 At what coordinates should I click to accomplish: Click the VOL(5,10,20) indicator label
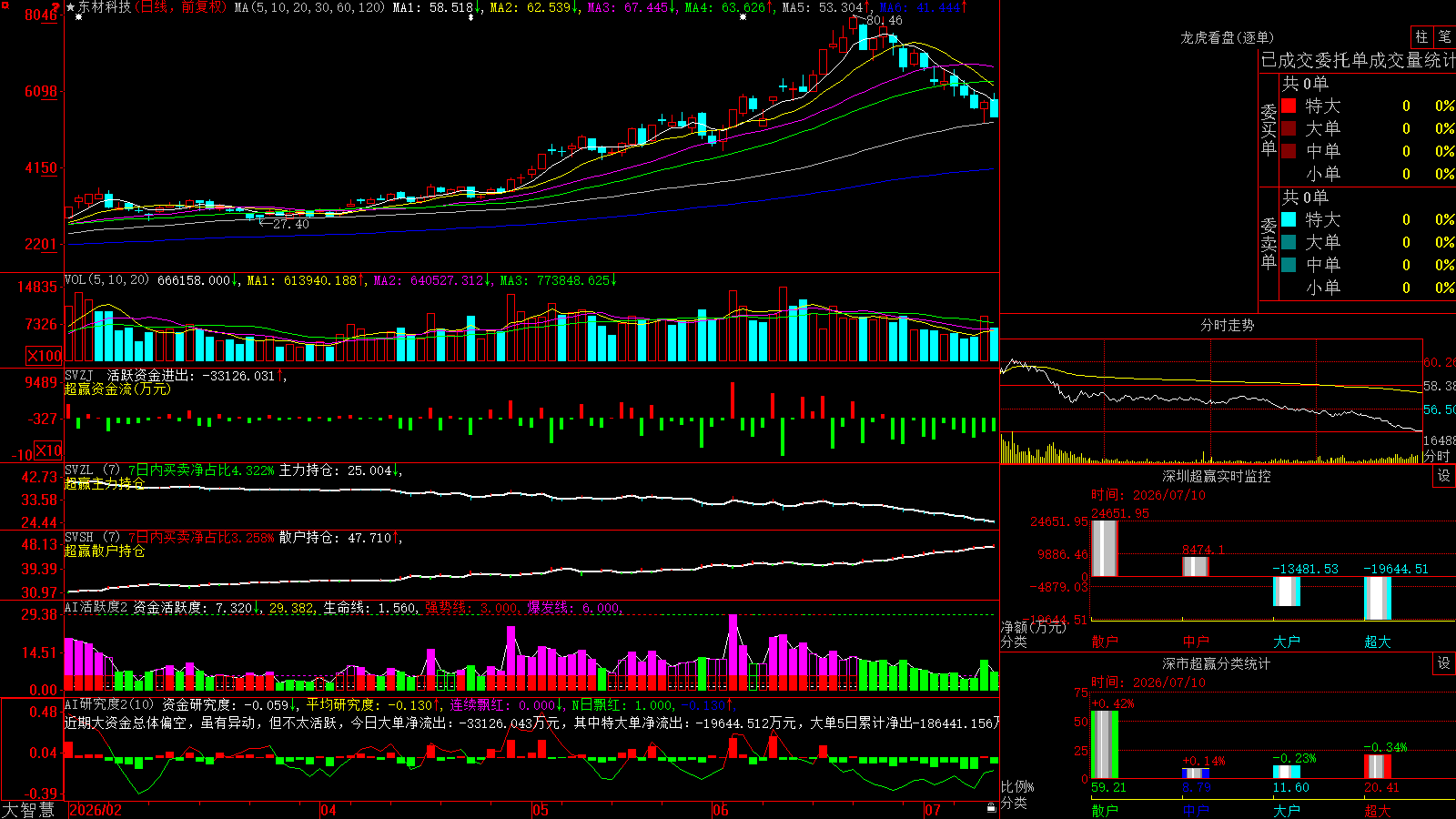click(x=106, y=280)
